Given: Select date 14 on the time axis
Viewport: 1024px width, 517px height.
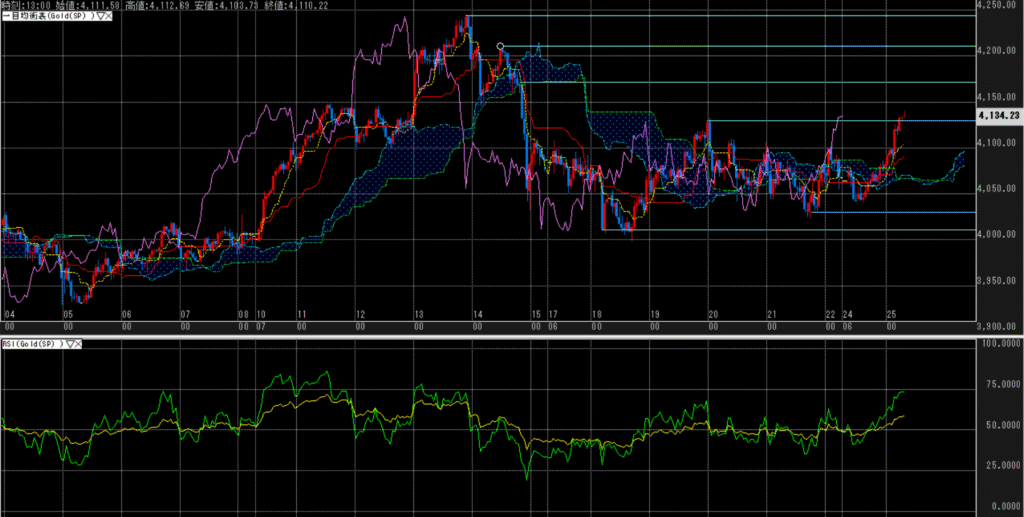Looking at the screenshot, I should click(x=478, y=314).
